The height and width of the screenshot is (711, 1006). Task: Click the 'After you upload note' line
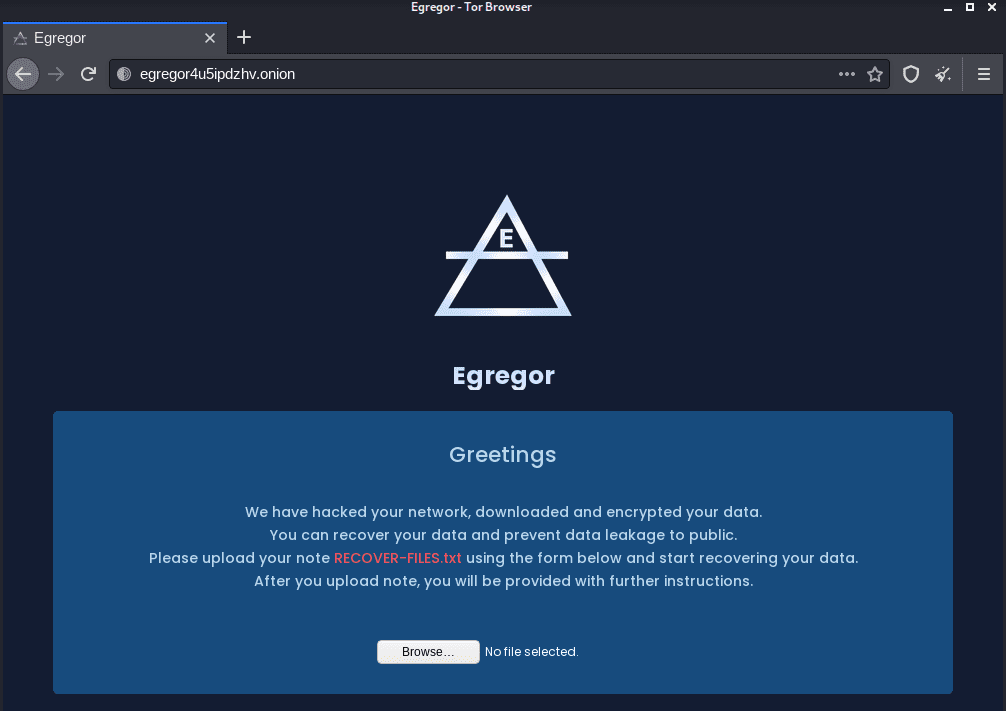coord(504,581)
